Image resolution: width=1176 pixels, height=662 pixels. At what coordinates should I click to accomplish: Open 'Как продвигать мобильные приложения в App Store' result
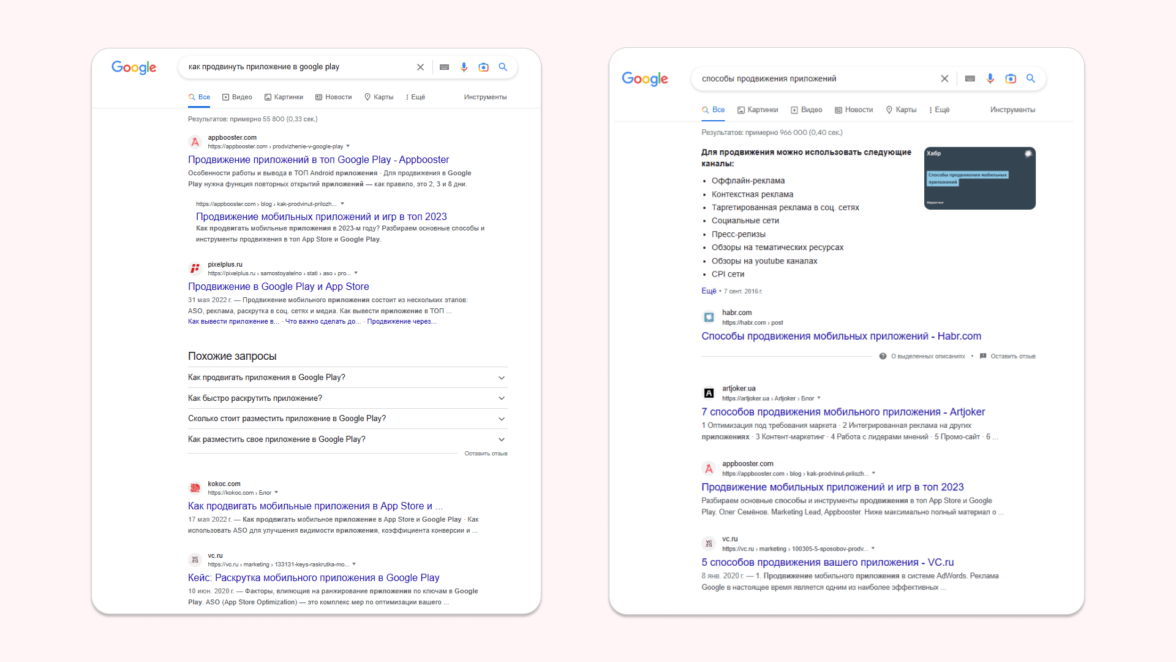315,506
